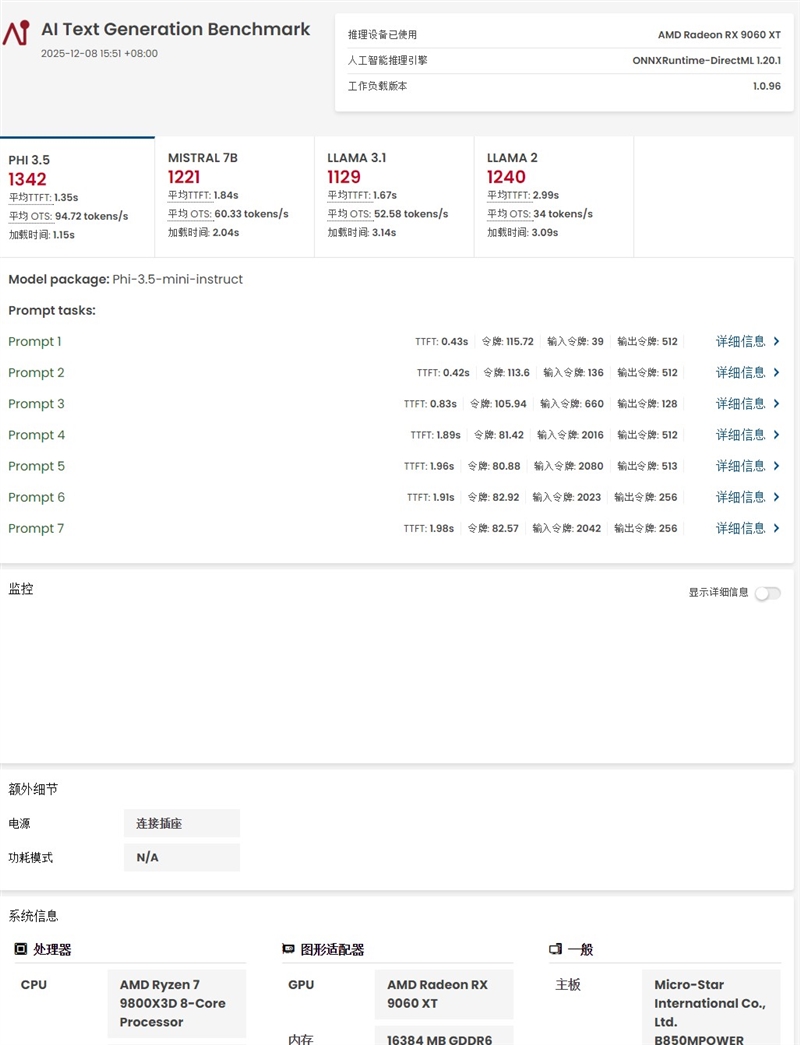The image size is (800, 1045).
Task: Open the Prompt 2 details link
Action: (35, 372)
